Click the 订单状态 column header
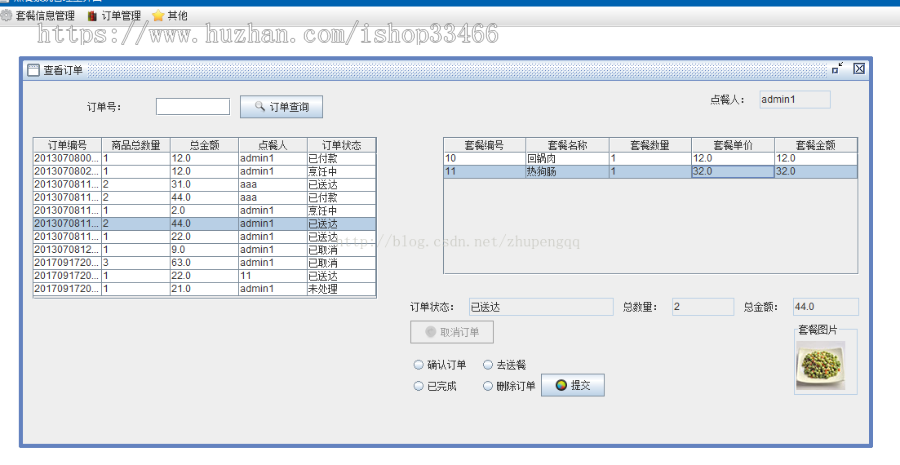Image resolution: width=900 pixels, height=465 pixels. (x=342, y=145)
